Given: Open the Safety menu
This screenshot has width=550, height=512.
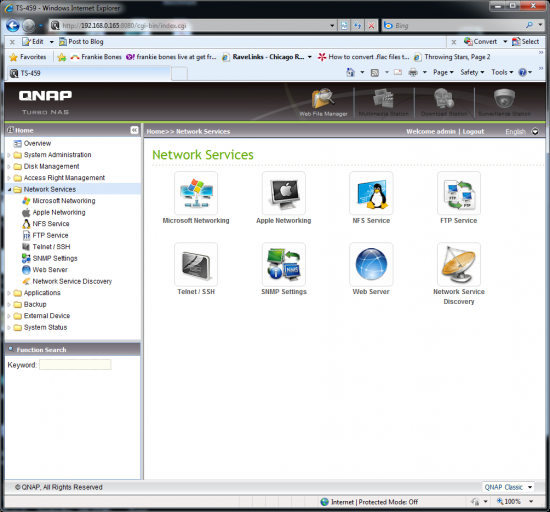Looking at the screenshot, I should 472,72.
